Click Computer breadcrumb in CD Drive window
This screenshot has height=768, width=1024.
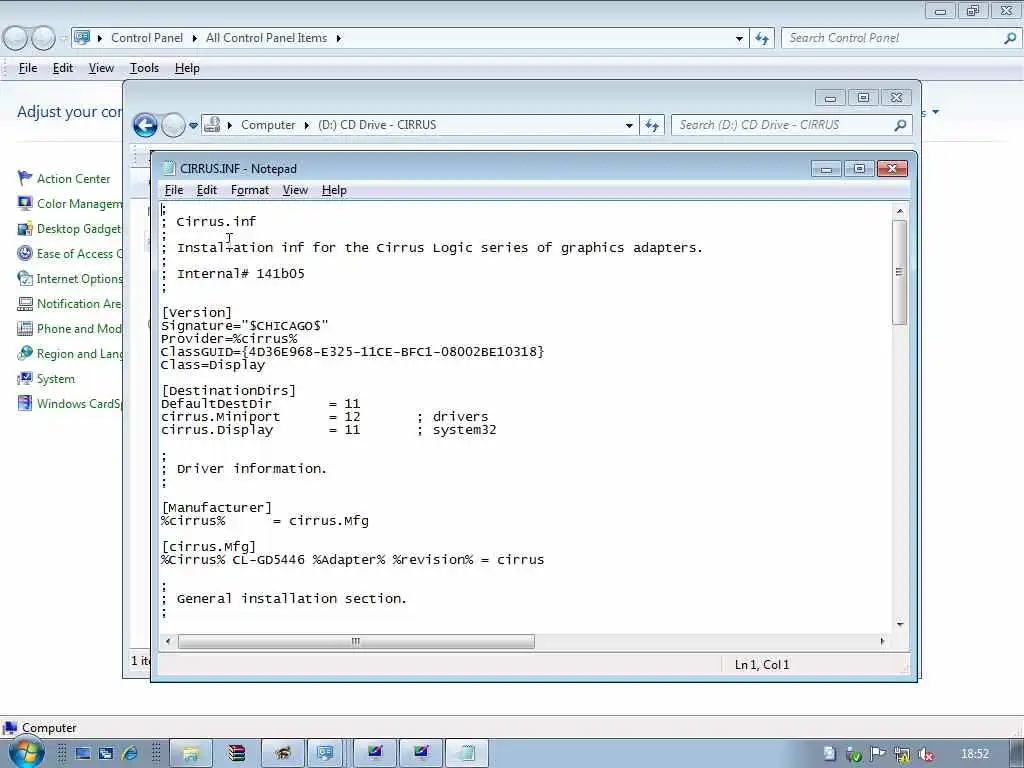pyautogui.click(x=268, y=125)
